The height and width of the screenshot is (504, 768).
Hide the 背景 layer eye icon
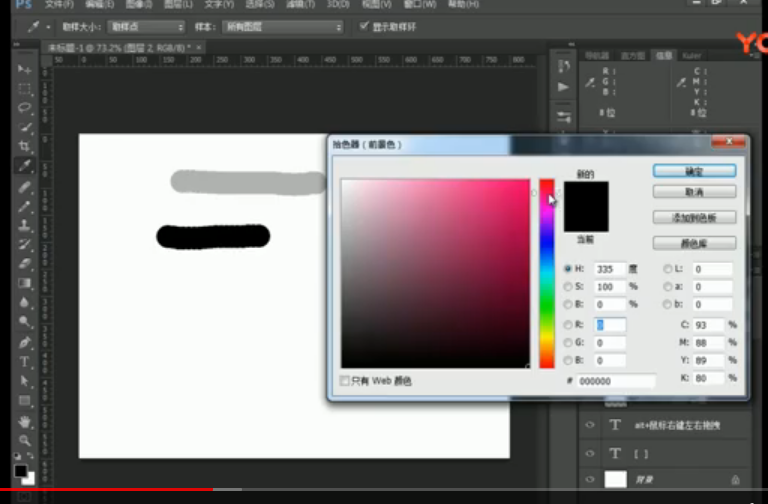click(x=590, y=480)
